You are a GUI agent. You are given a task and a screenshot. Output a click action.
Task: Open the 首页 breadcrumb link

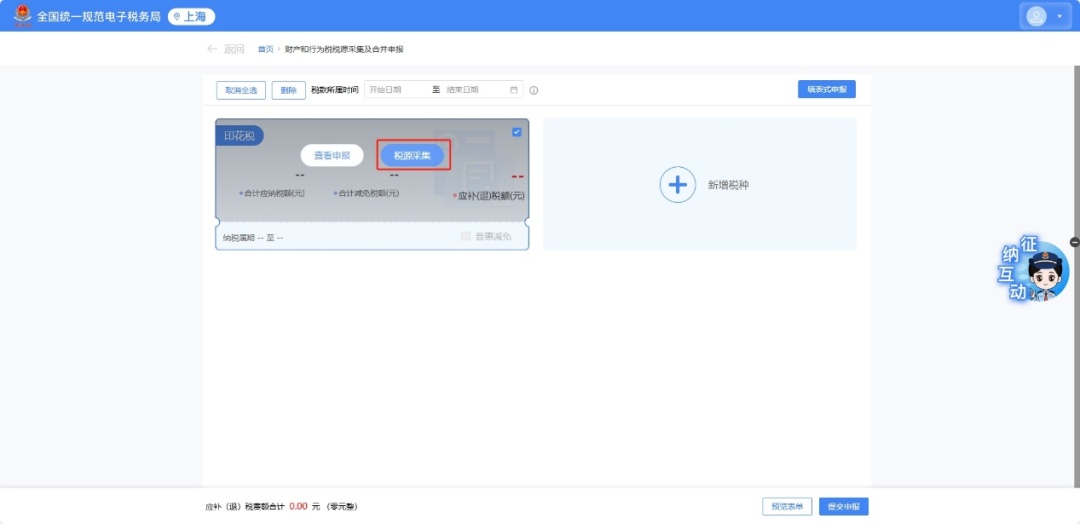(x=265, y=49)
